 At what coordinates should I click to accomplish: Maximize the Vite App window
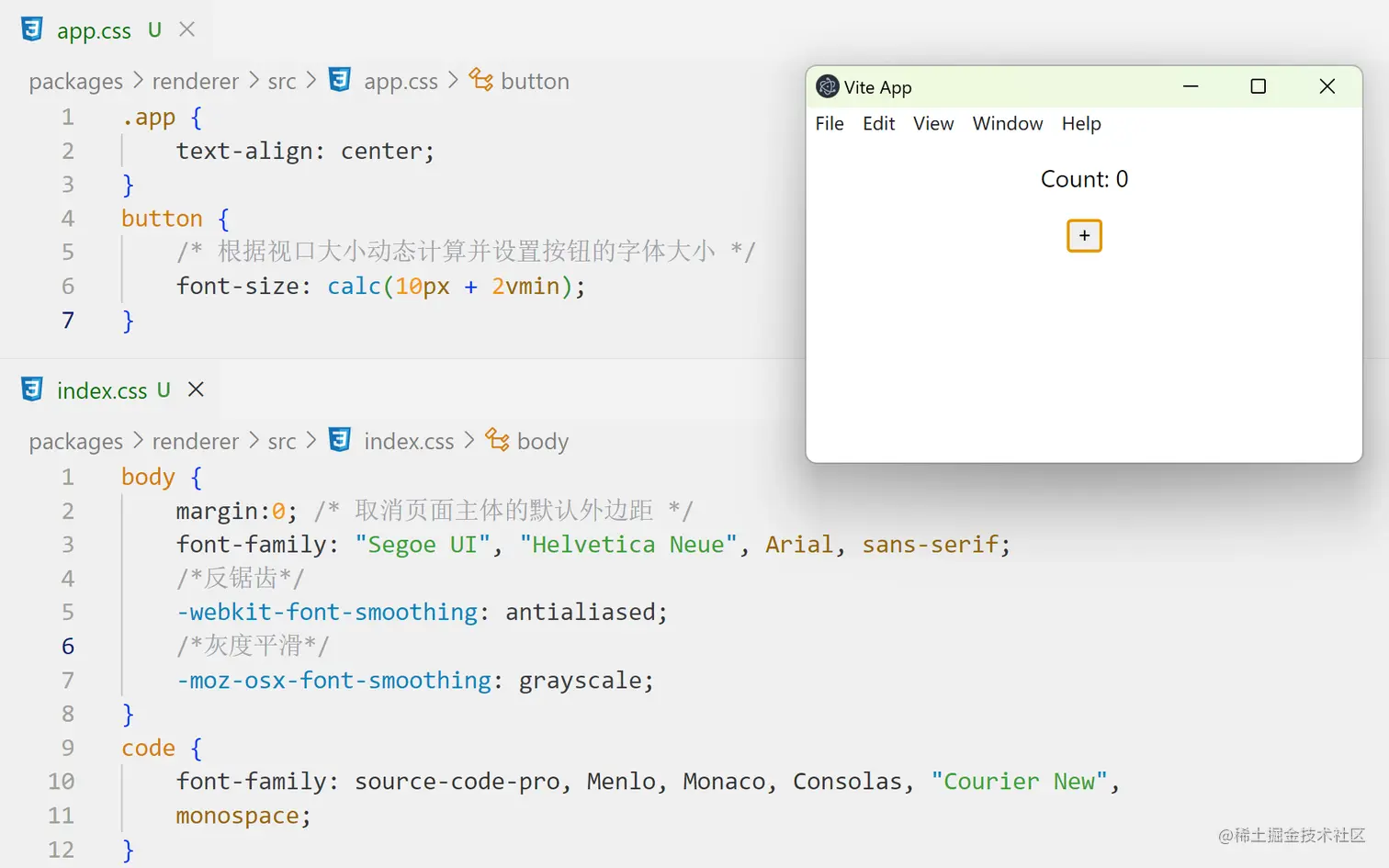(x=1259, y=86)
